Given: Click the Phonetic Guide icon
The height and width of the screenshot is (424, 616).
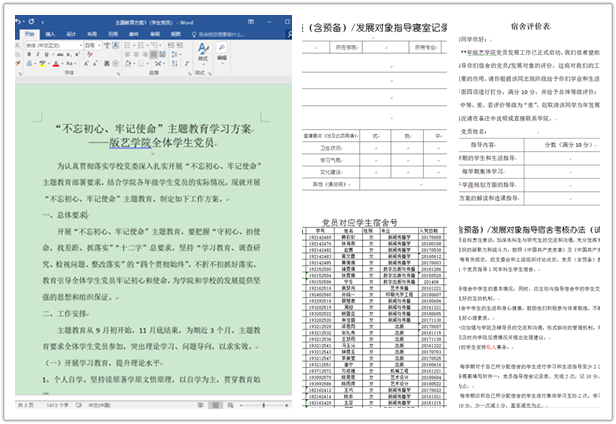Looking at the screenshot, I should 107,45.
